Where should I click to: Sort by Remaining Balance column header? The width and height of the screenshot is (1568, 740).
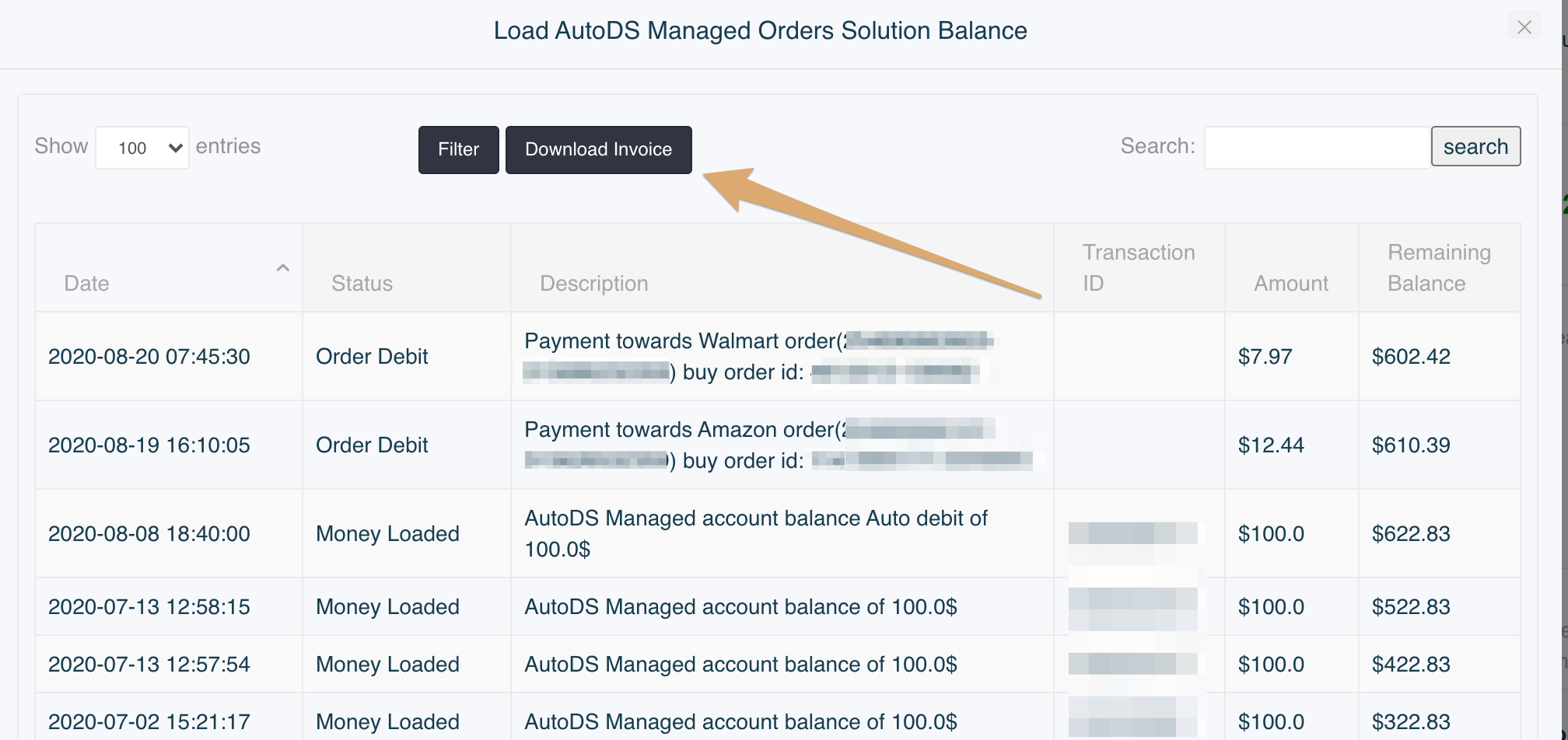tap(1440, 268)
